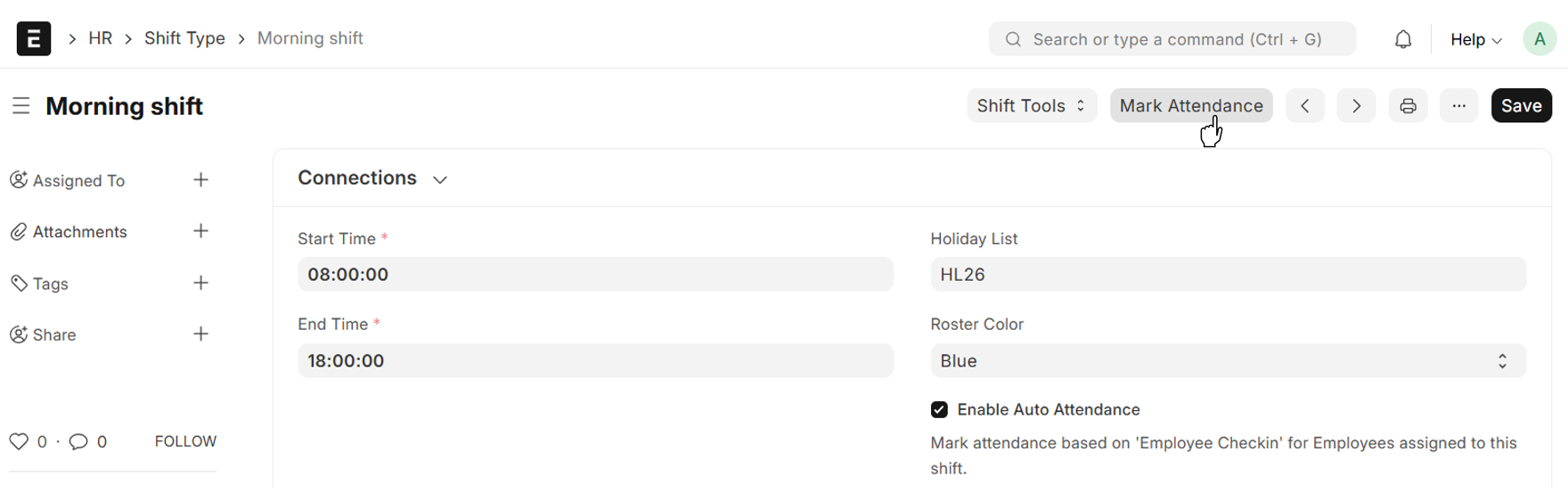This screenshot has width=1568, height=493.
Task: Open the Help menu
Action: click(x=1475, y=39)
